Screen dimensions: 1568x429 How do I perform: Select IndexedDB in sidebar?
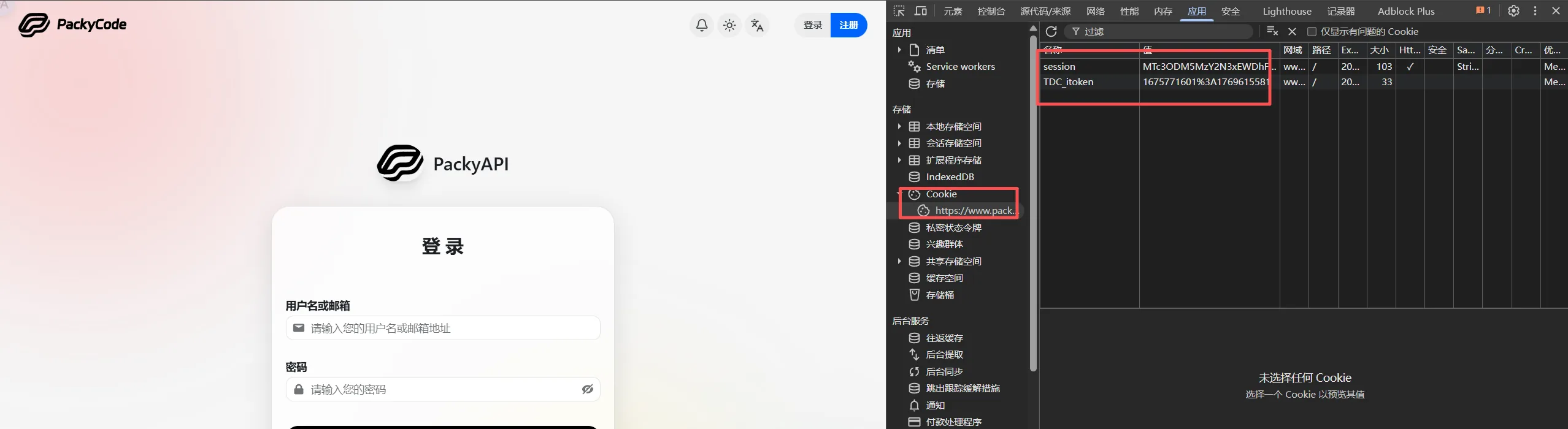[950, 177]
